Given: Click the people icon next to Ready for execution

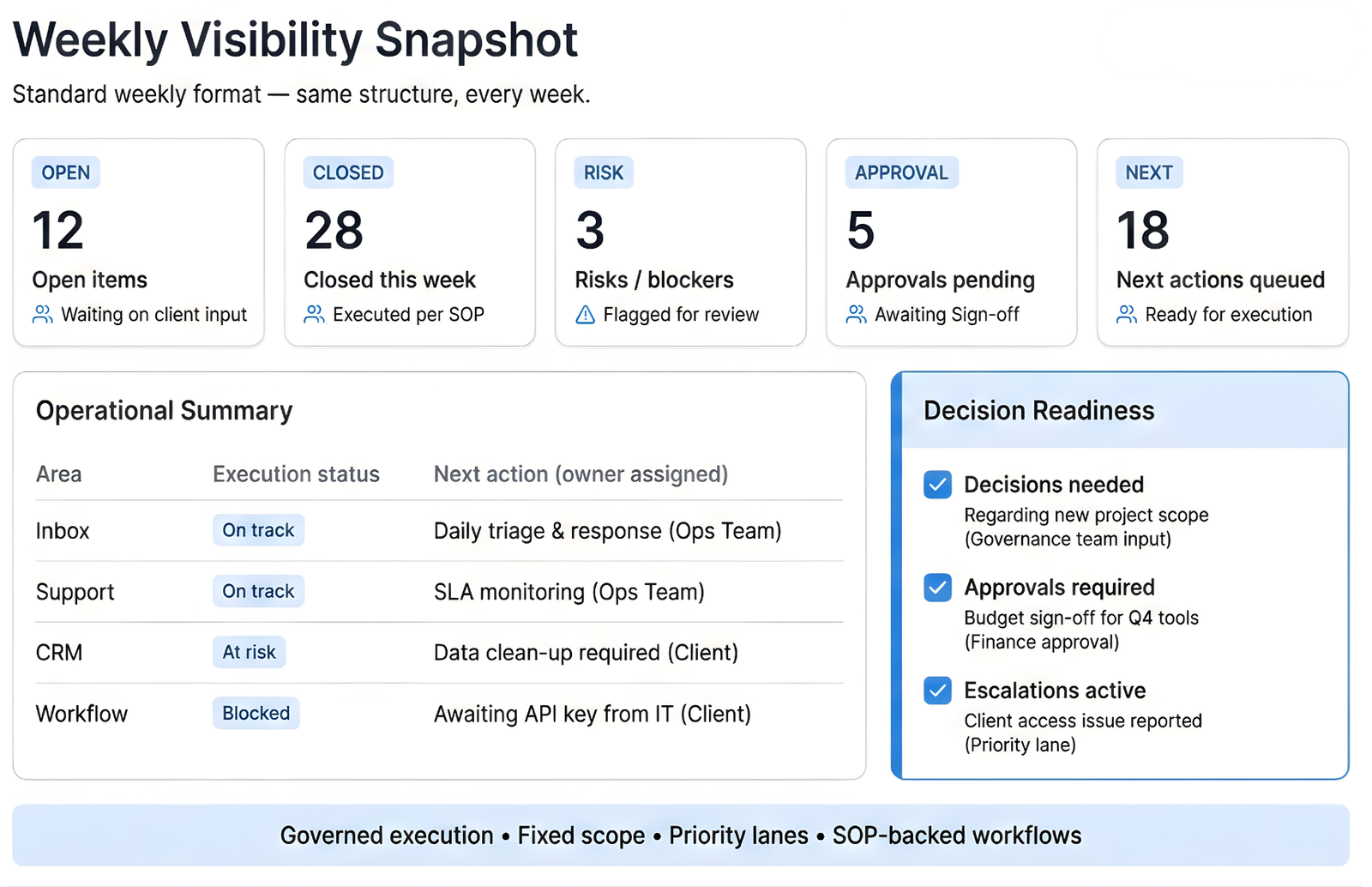Looking at the screenshot, I should click(1127, 315).
